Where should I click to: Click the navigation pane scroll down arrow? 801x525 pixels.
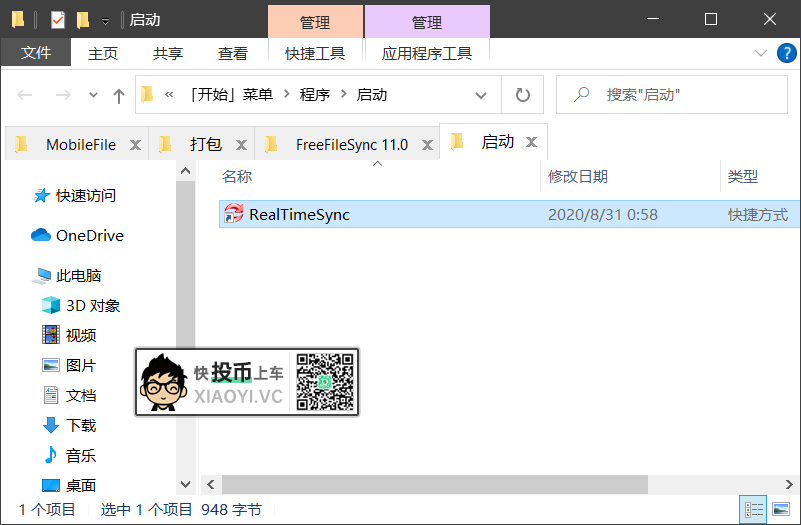[x=185, y=484]
